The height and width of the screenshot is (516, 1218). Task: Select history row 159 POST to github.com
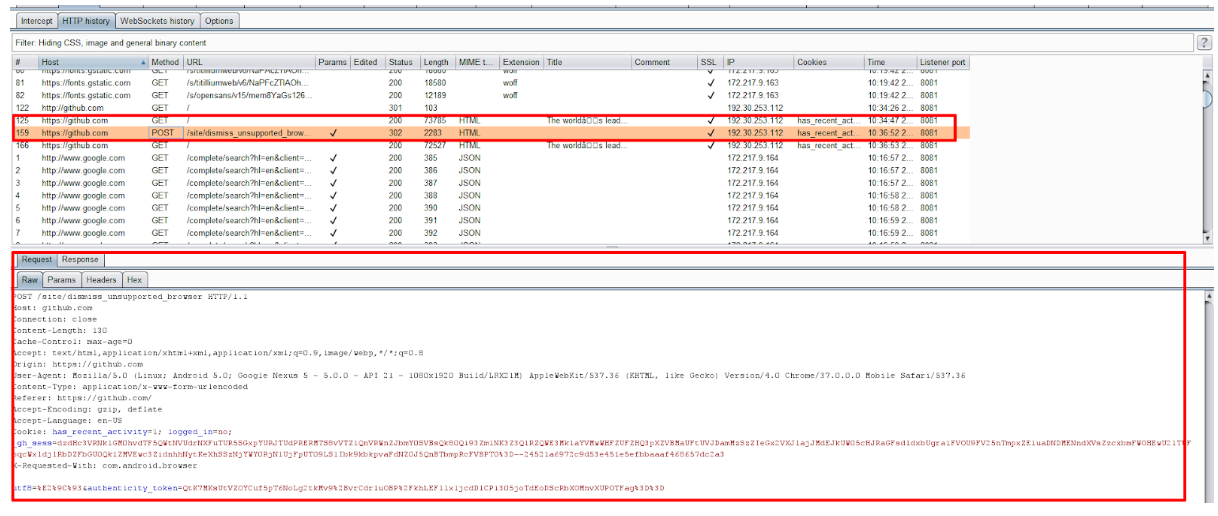coord(490,133)
